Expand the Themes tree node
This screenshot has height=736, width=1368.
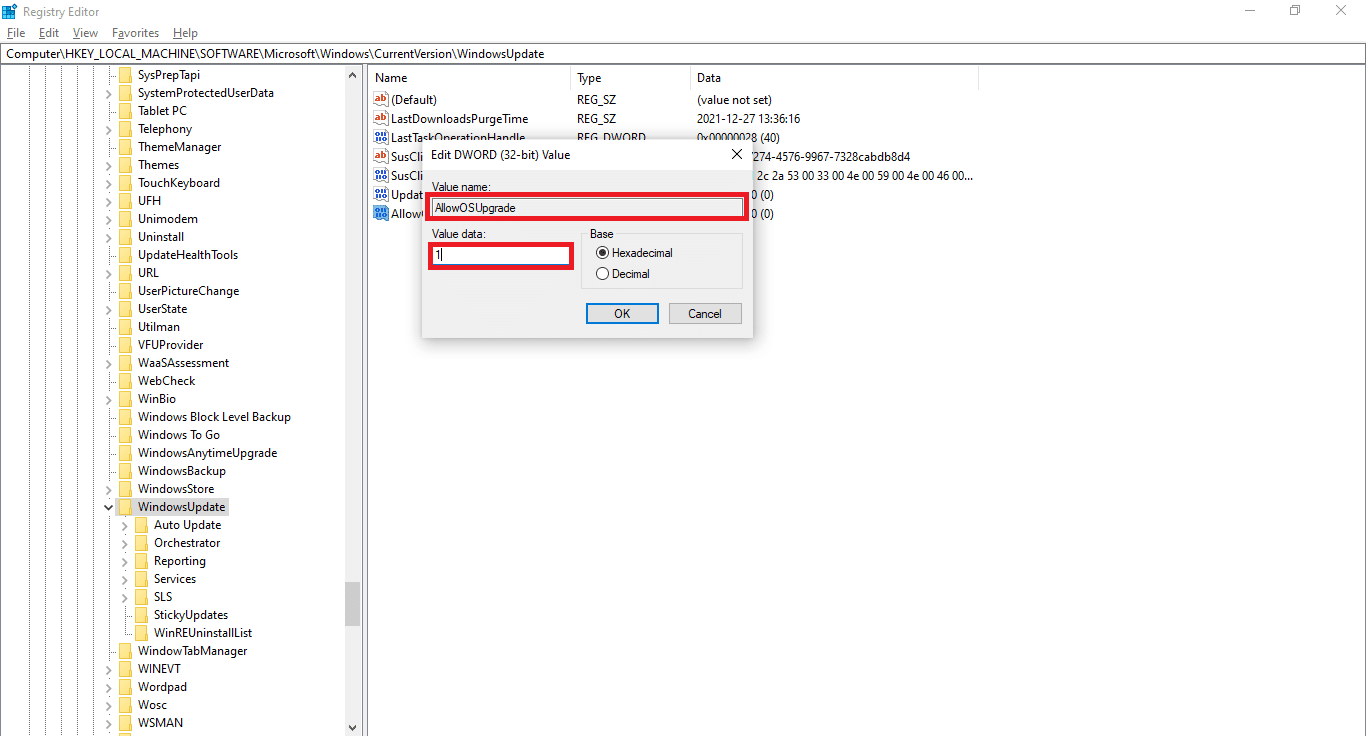coord(109,165)
